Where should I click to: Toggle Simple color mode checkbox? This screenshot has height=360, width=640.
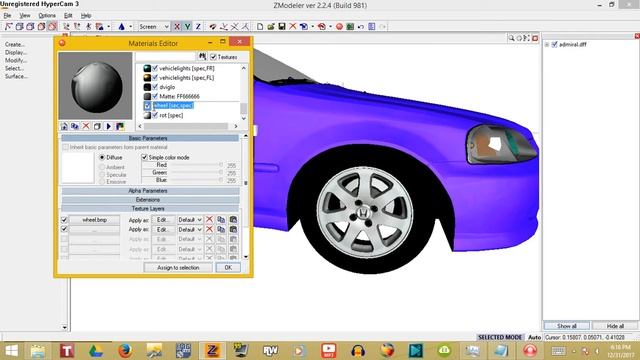pyautogui.click(x=144, y=157)
